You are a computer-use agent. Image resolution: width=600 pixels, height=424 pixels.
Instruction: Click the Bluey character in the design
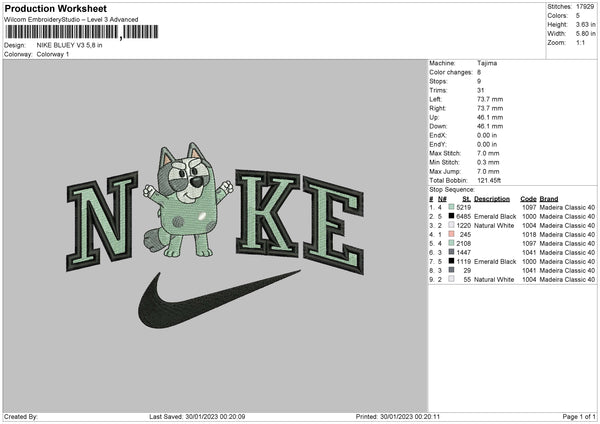188,200
